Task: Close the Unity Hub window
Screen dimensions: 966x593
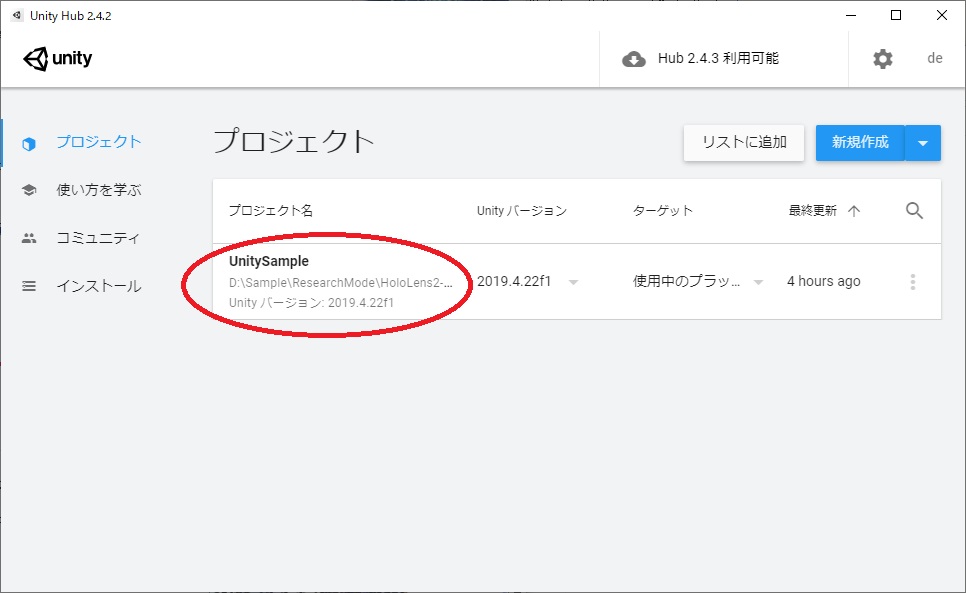Action: coord(942,15)
